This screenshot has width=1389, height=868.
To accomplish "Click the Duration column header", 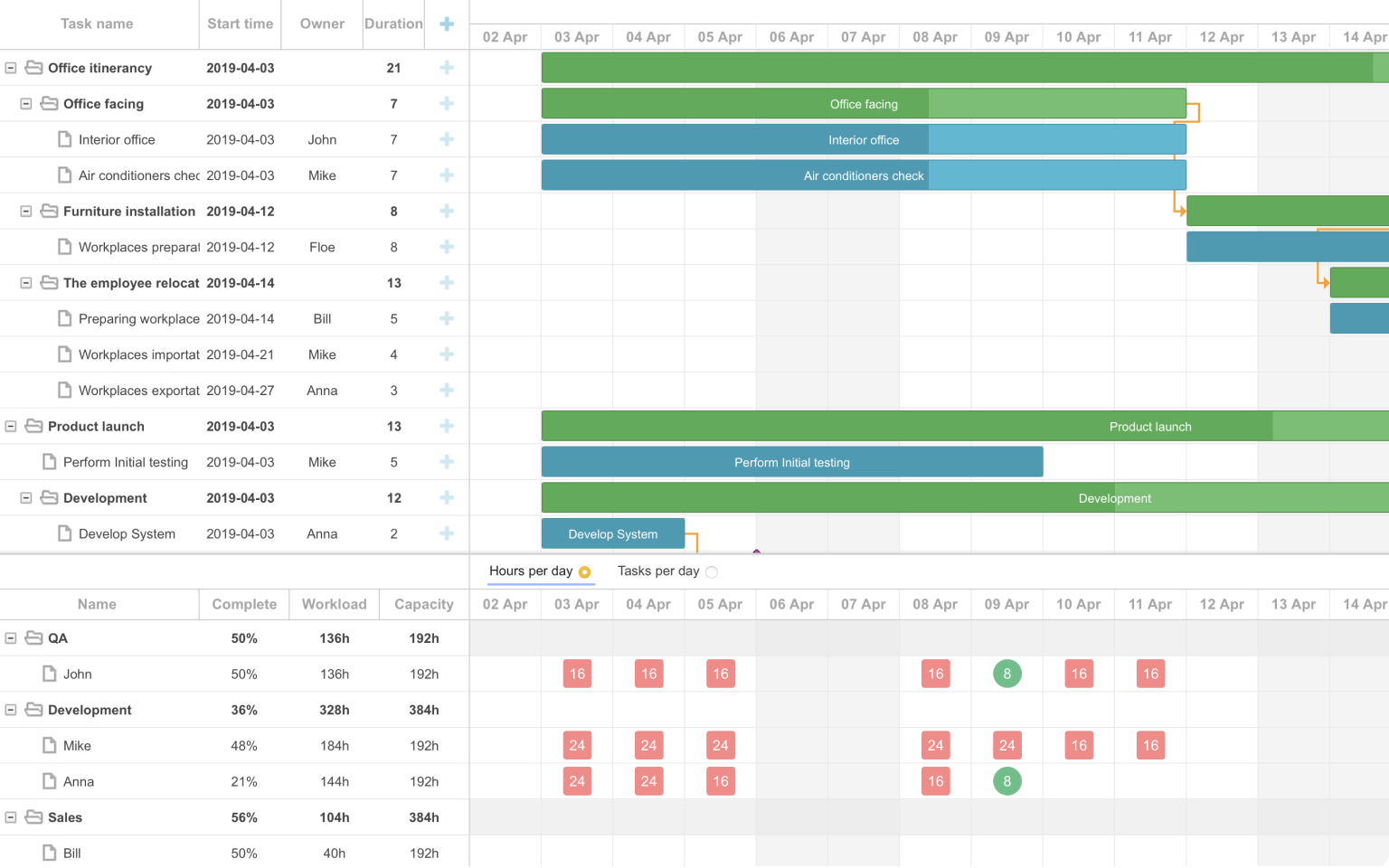I will [393, 24].
